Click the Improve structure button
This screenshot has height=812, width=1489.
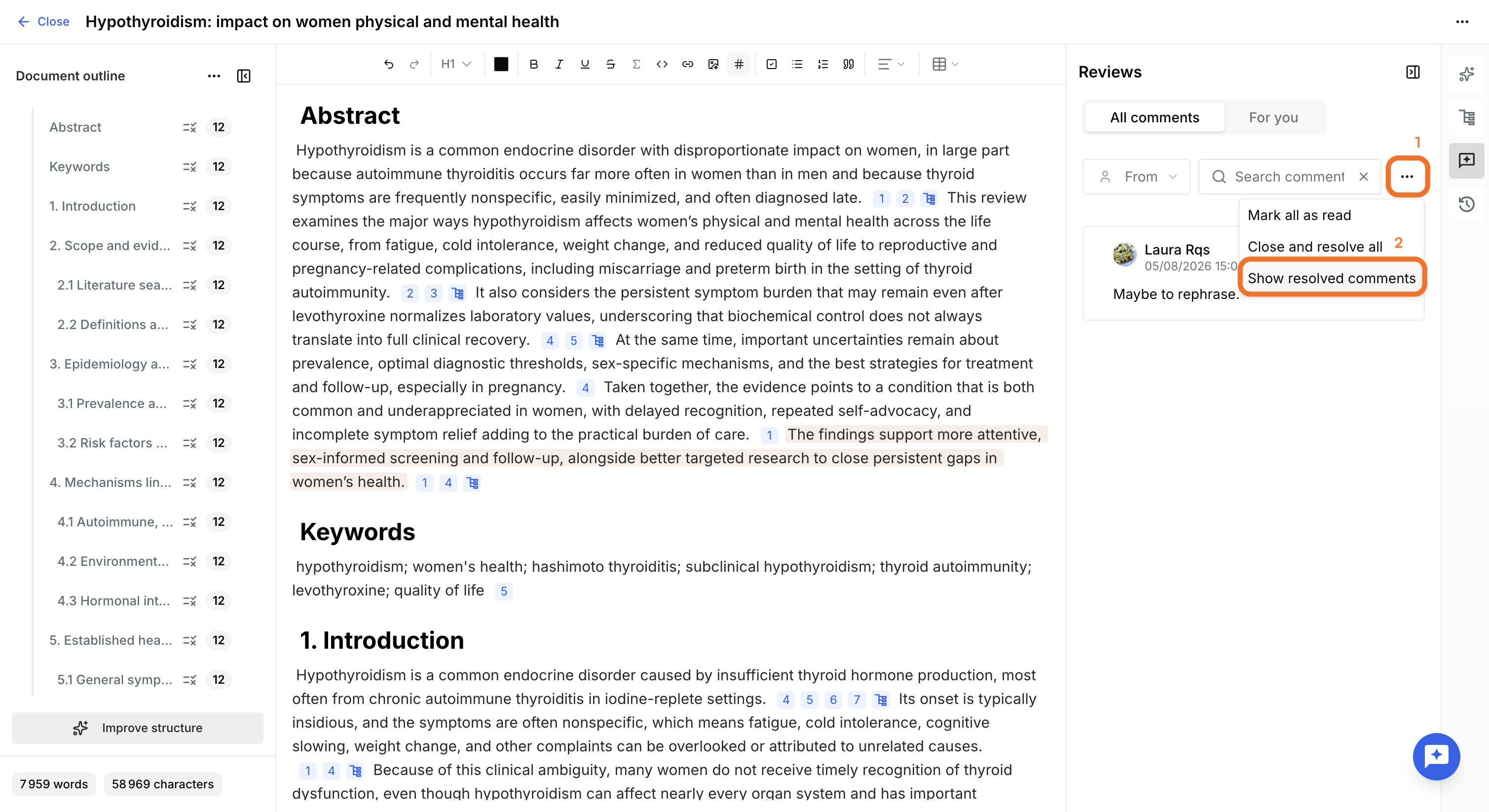click(x=138, y=728)
